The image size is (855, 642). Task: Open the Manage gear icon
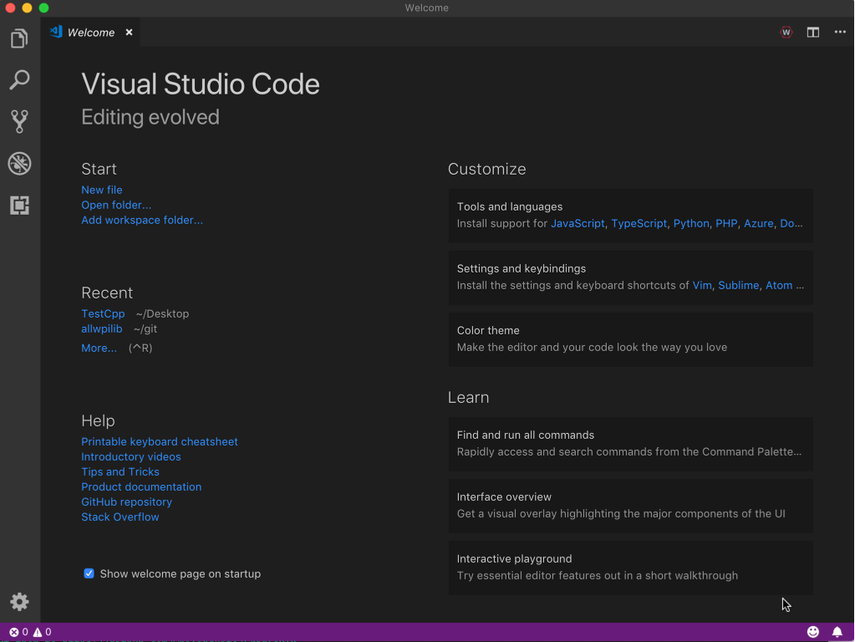point(19,601)
